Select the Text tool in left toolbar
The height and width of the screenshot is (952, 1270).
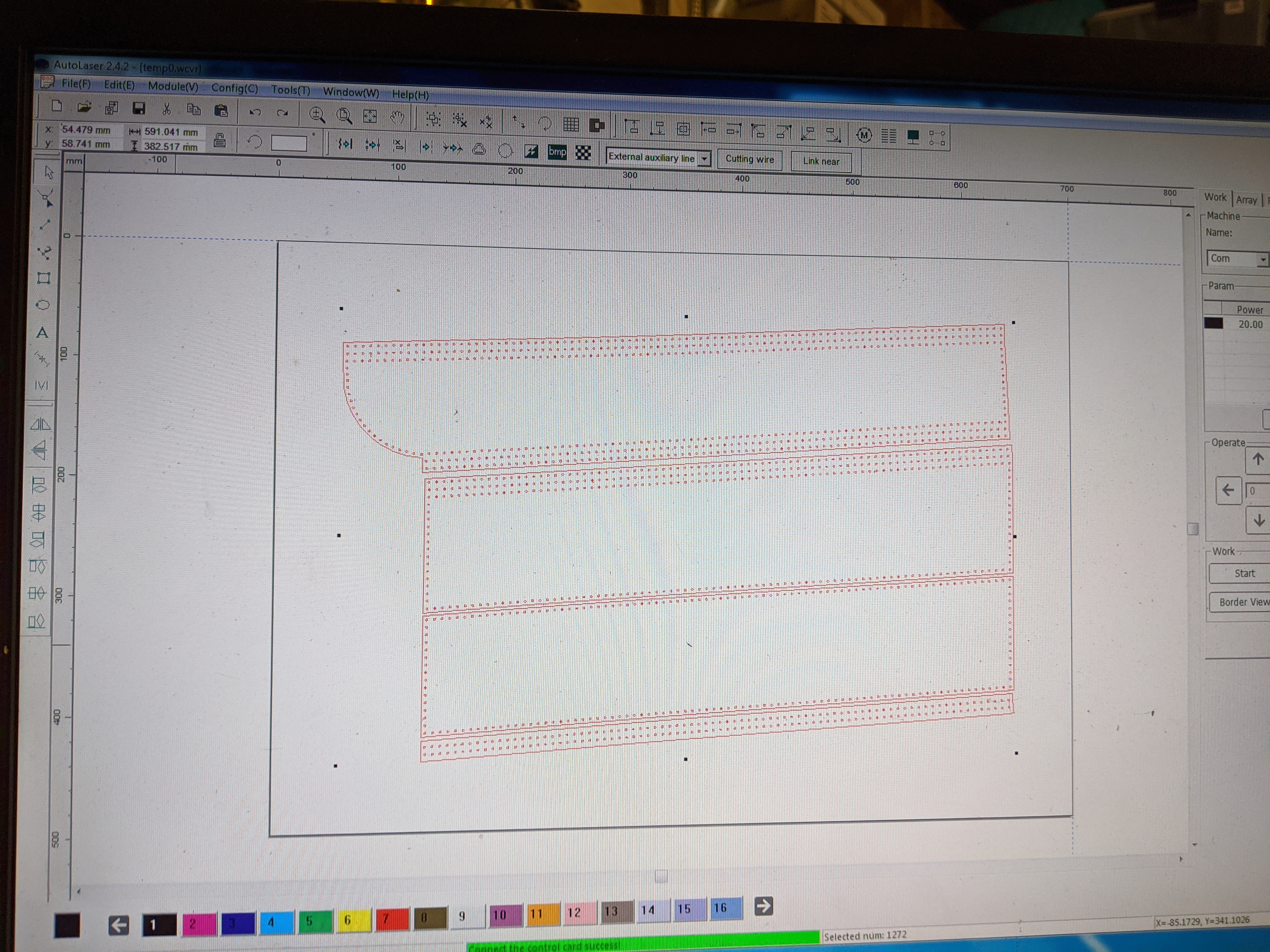coord(42,333)
